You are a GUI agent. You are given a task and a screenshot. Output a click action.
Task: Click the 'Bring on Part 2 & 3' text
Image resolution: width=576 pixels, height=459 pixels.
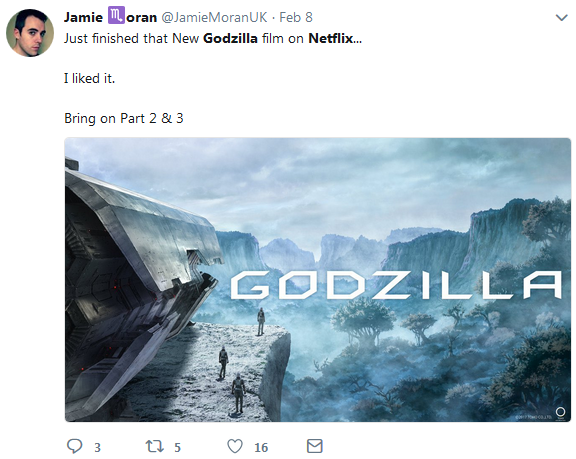124,118
